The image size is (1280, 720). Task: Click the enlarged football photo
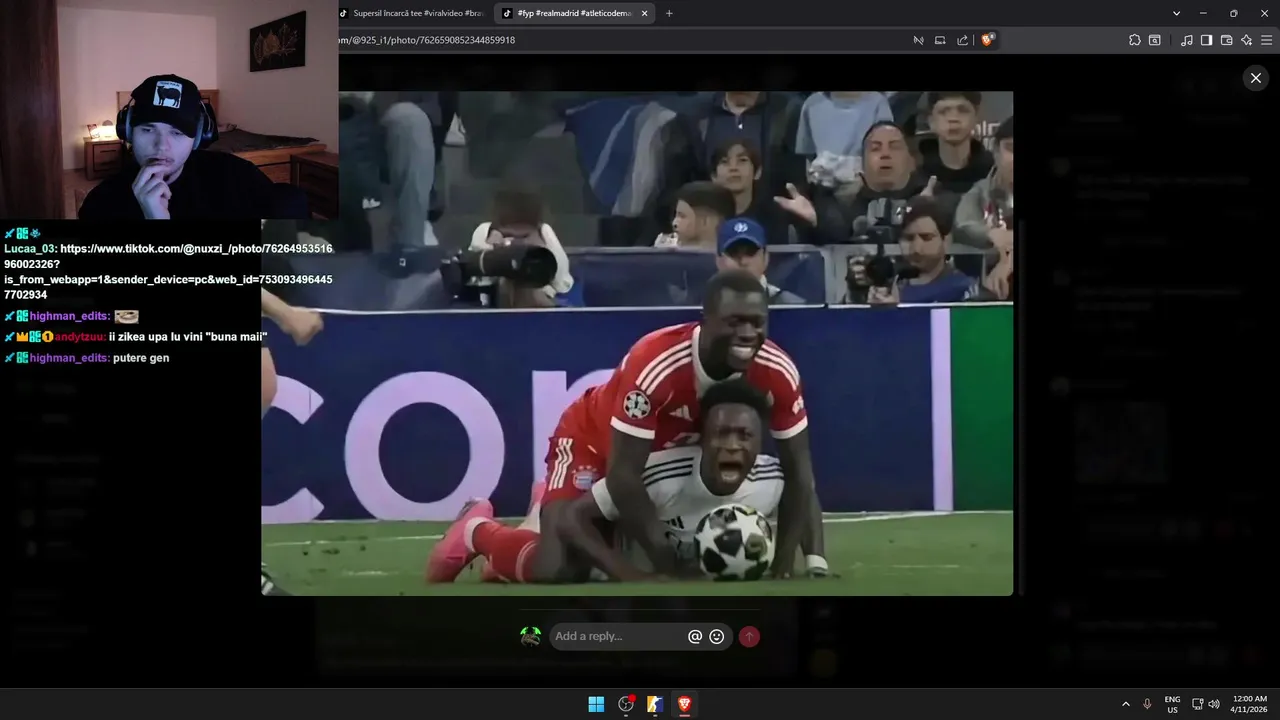pyautogui.click(x=637, y=343)
